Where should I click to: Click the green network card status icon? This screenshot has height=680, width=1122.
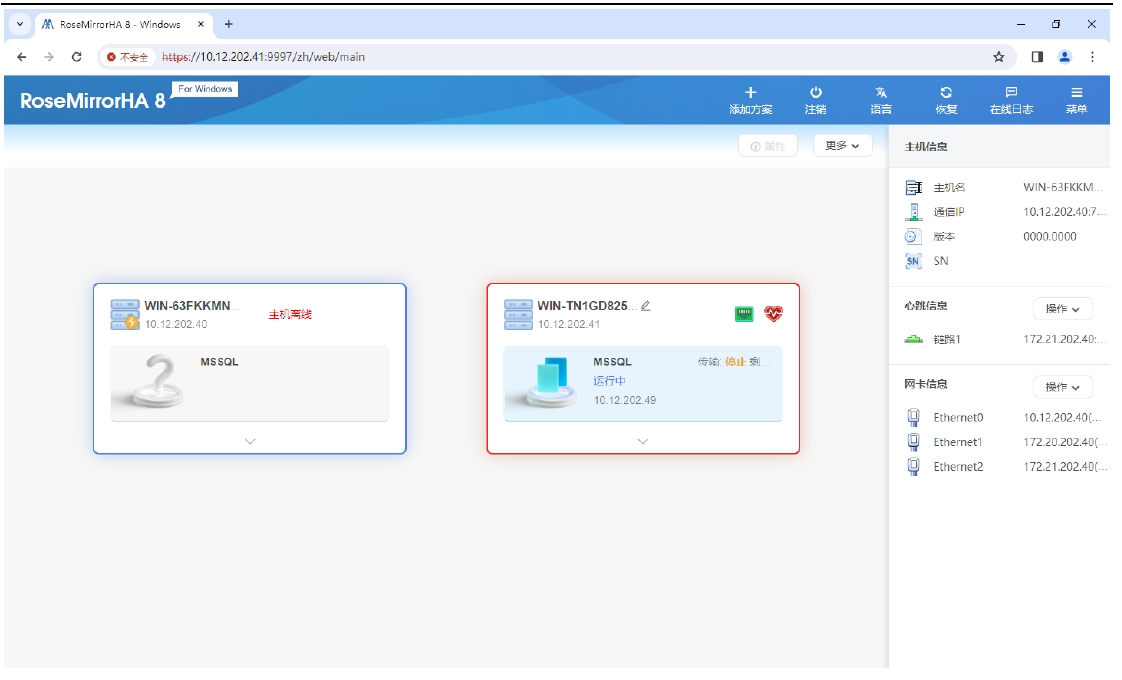[x=744, y=314]
